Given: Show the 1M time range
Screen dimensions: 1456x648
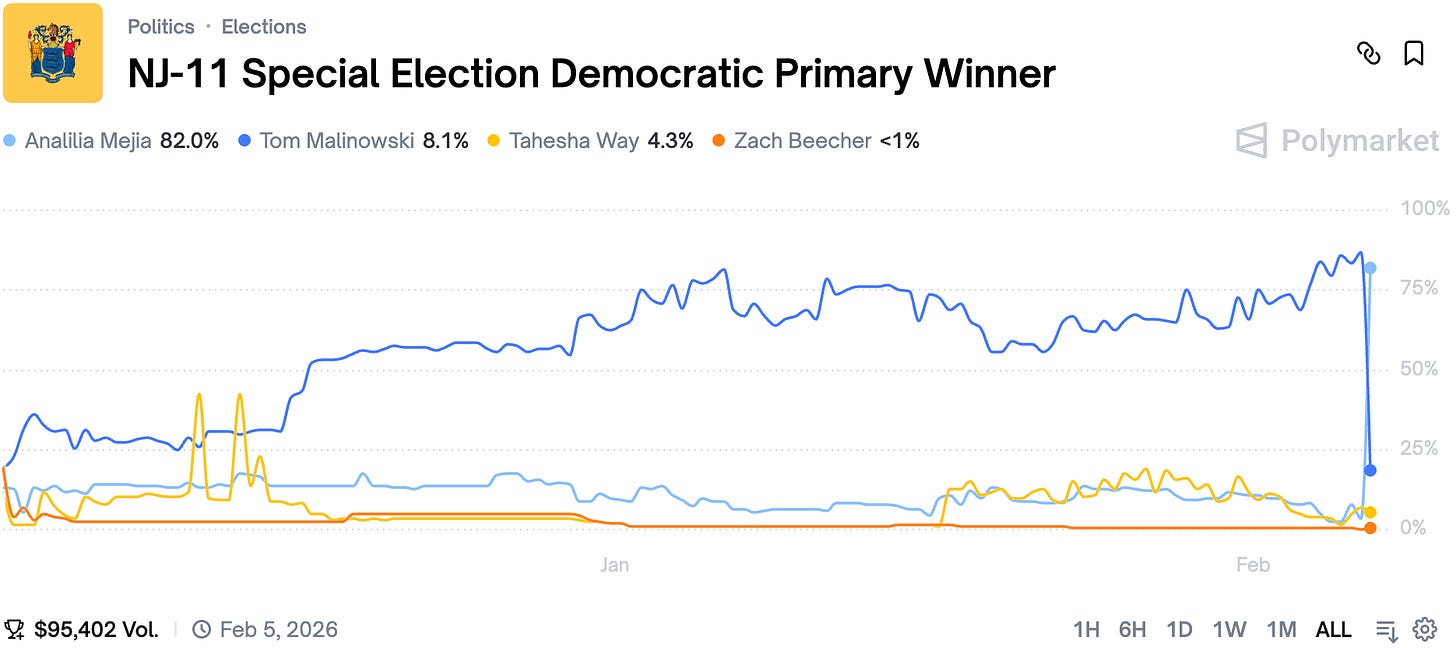Looking at the screenshot, I should pos(1281,630).
